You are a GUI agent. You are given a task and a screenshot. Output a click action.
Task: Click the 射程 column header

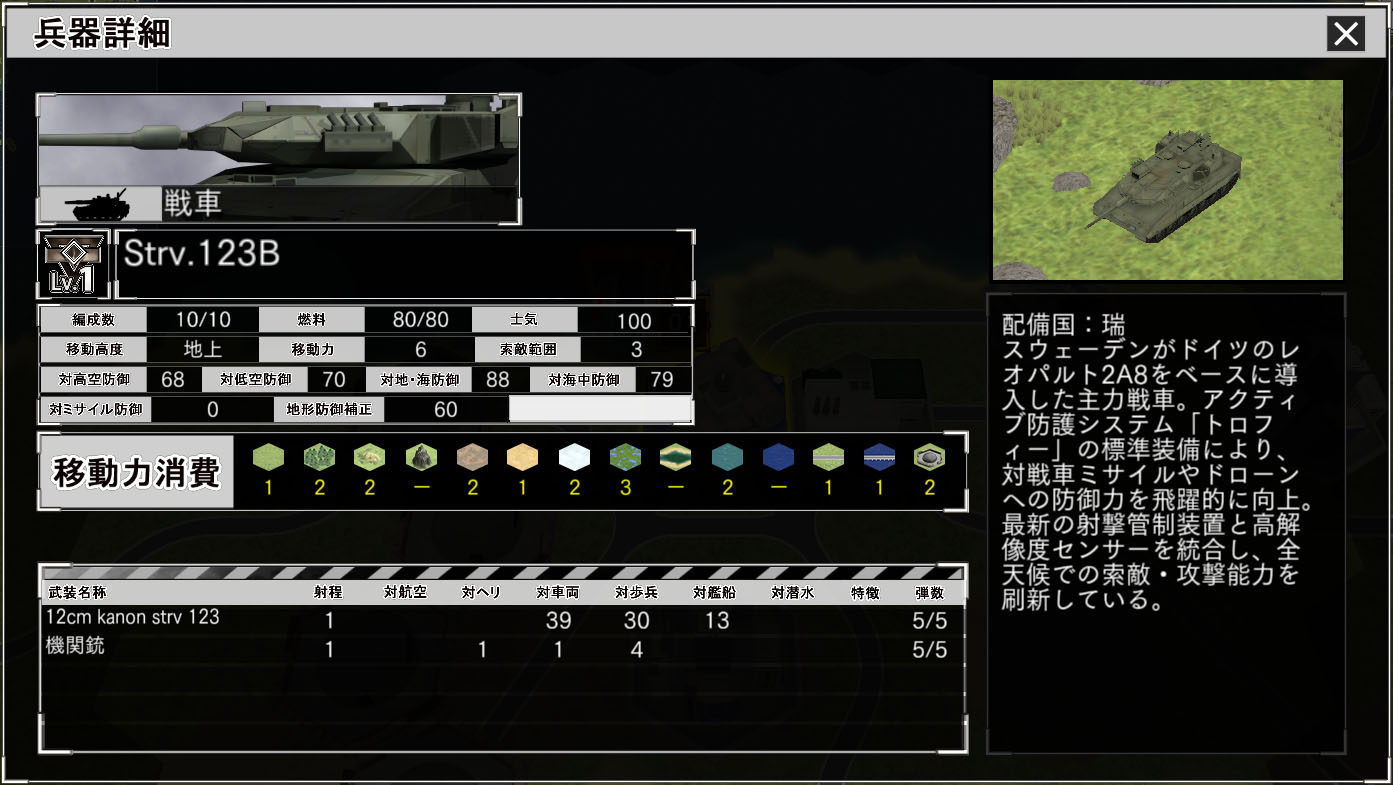tap(328, 593)
